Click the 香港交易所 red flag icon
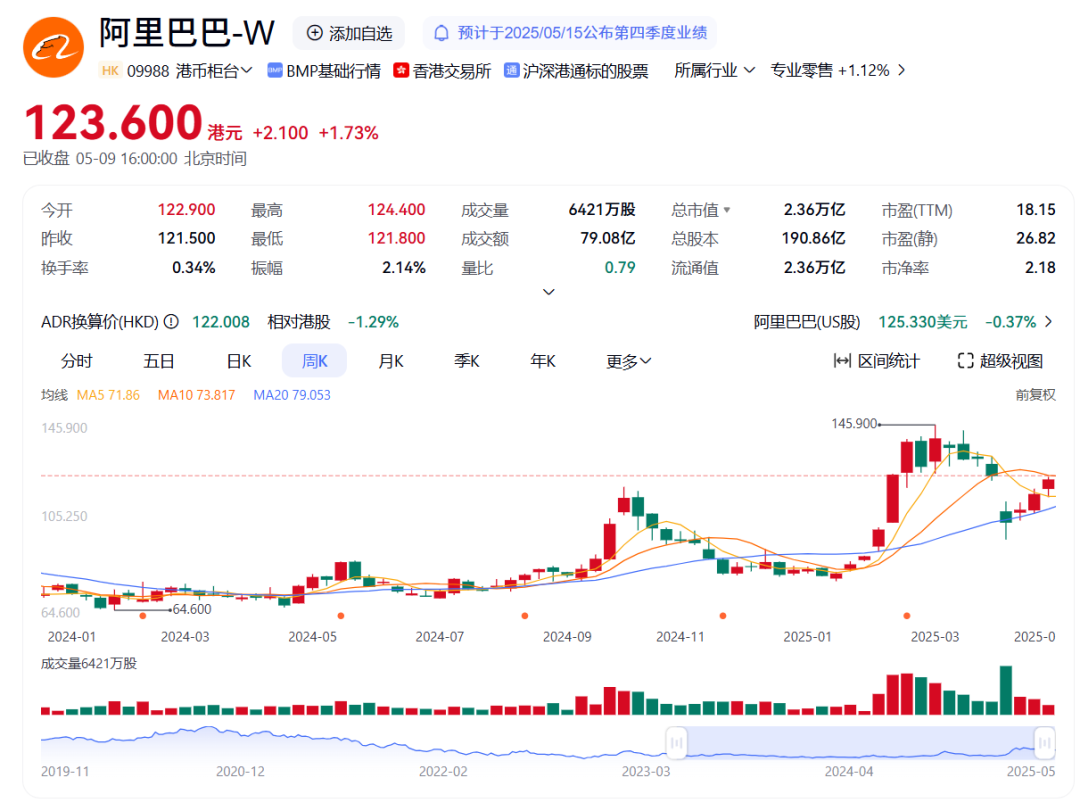The image size is (1080, 811). point(401,70)
